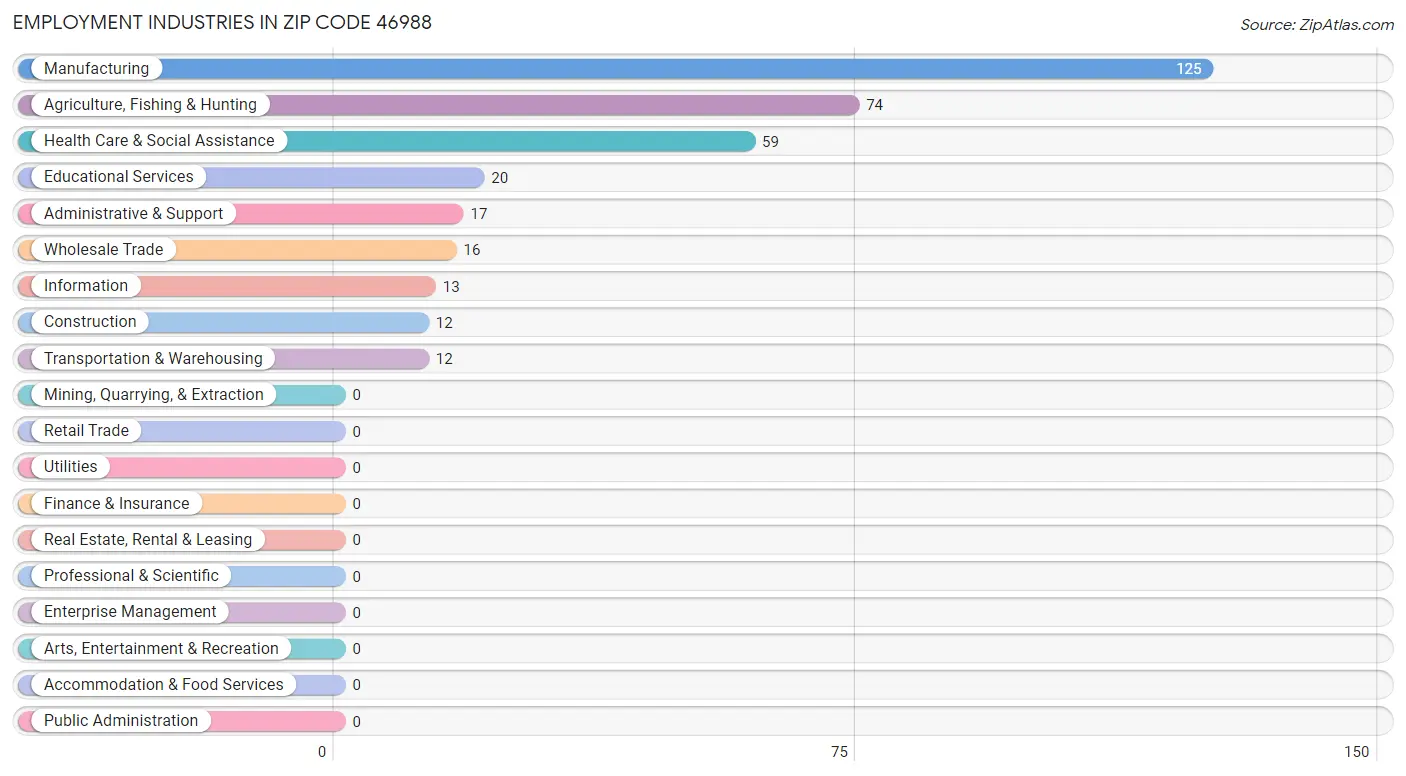This screenshot has height=776, width=1406.
Task: Click the Manufacturing value 125
Action: [1189, 69]
